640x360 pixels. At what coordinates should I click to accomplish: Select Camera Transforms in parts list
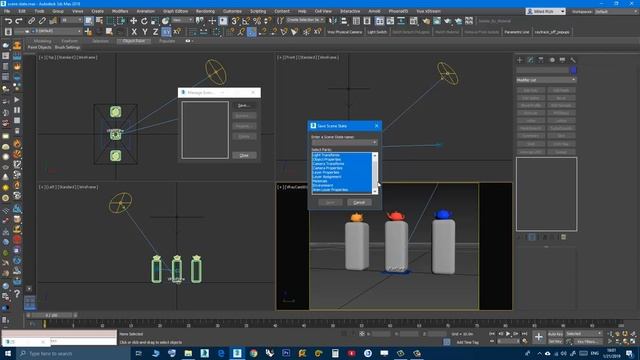click(x=328, y=164)
